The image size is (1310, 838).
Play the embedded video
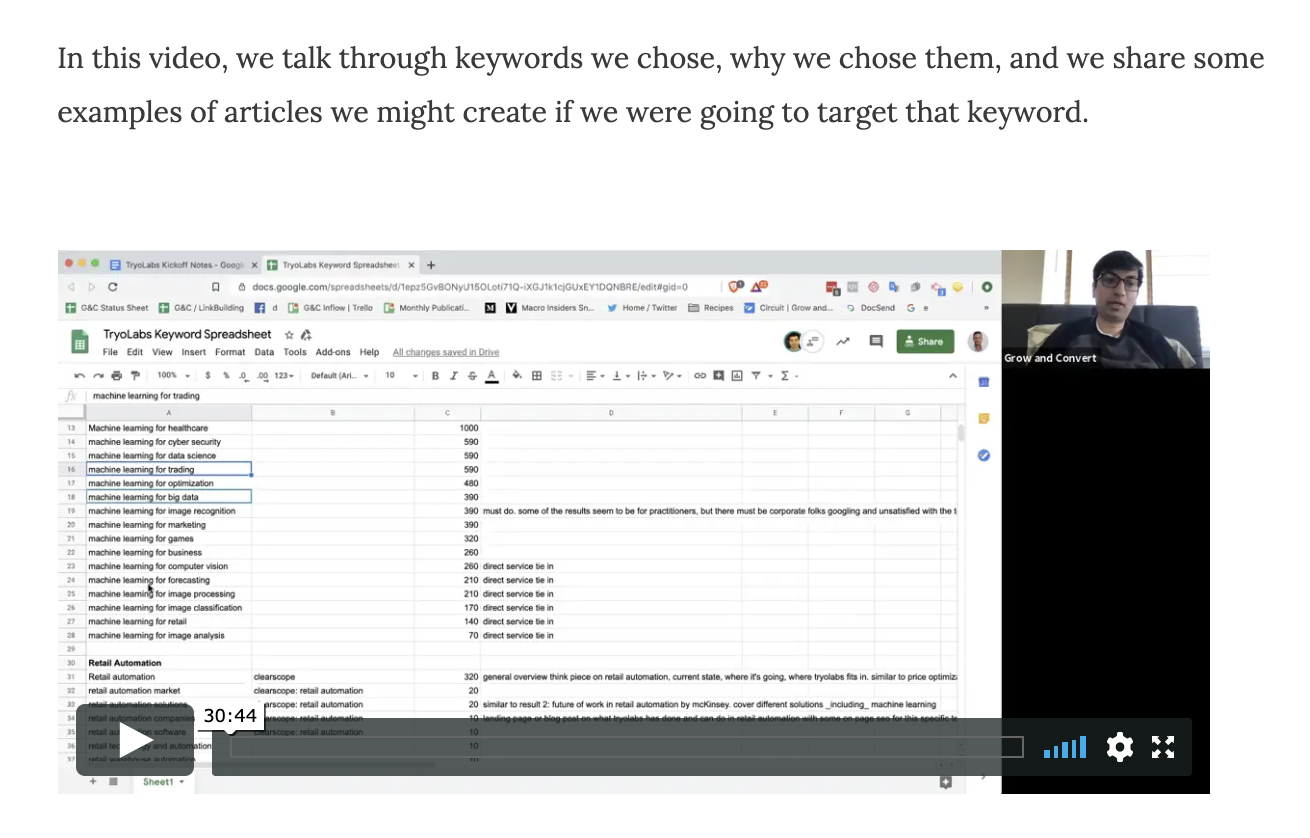(x=135, y=740)
